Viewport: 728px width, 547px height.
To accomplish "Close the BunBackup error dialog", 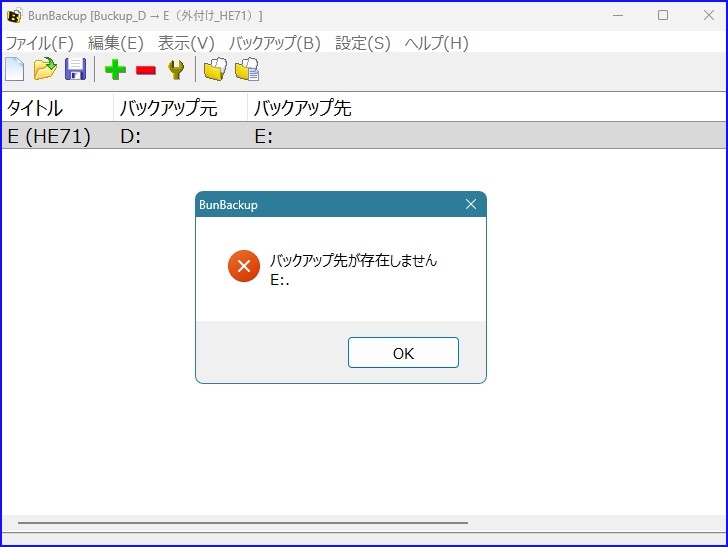I will coord(471,204).
